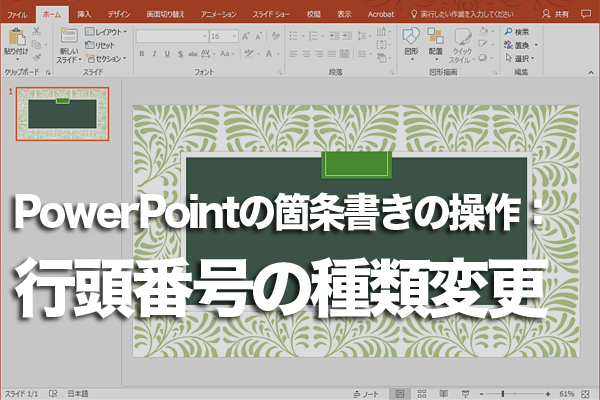Click the New Slide (新しいスライド) icon

pos(68,36)
